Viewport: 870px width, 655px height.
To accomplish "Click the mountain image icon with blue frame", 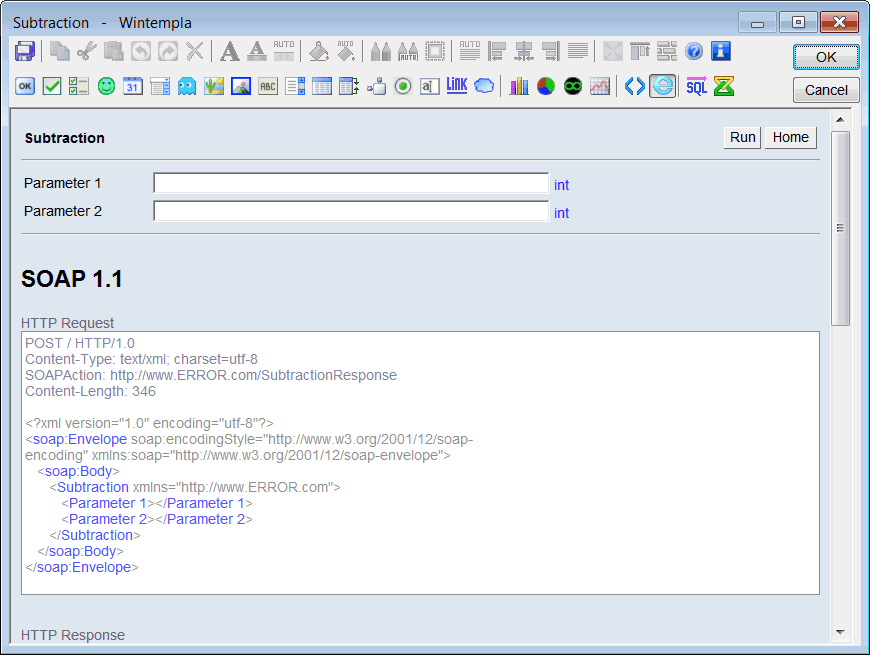I will pyautogui.click(x=241, y=87).
